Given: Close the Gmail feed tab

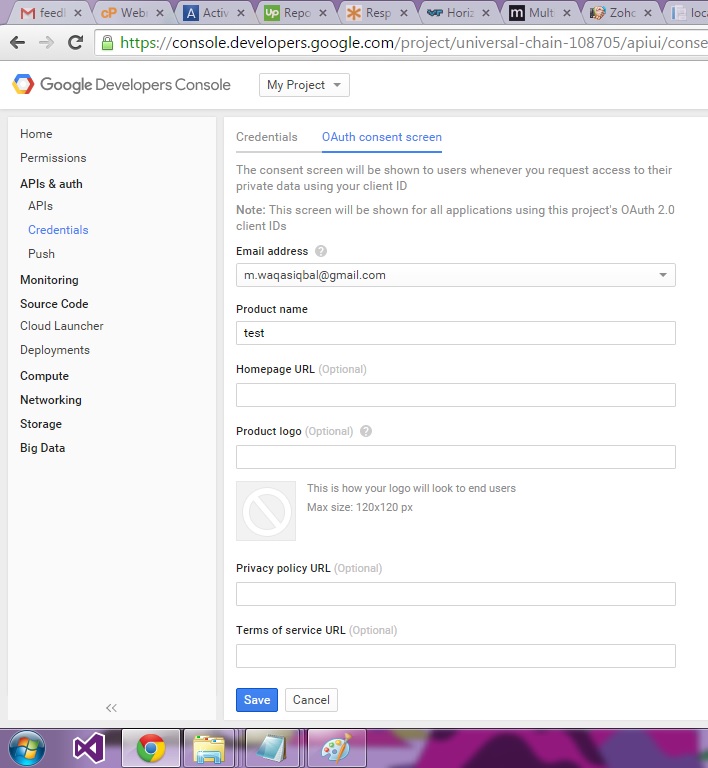Looking at the screenshot, I should [x=77, y=13].
